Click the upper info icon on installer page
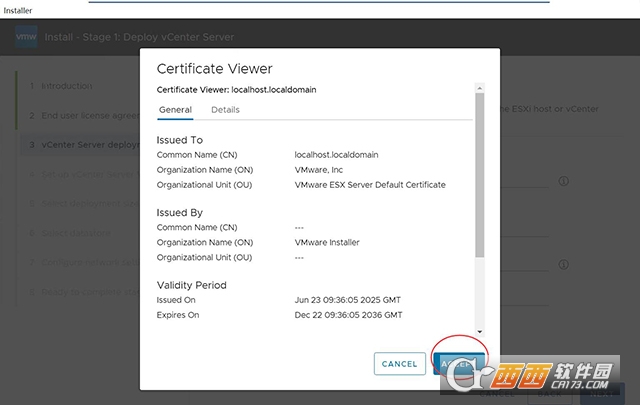Image resolution: width=640 pixels, height=405 pixels. coord(564,181)
